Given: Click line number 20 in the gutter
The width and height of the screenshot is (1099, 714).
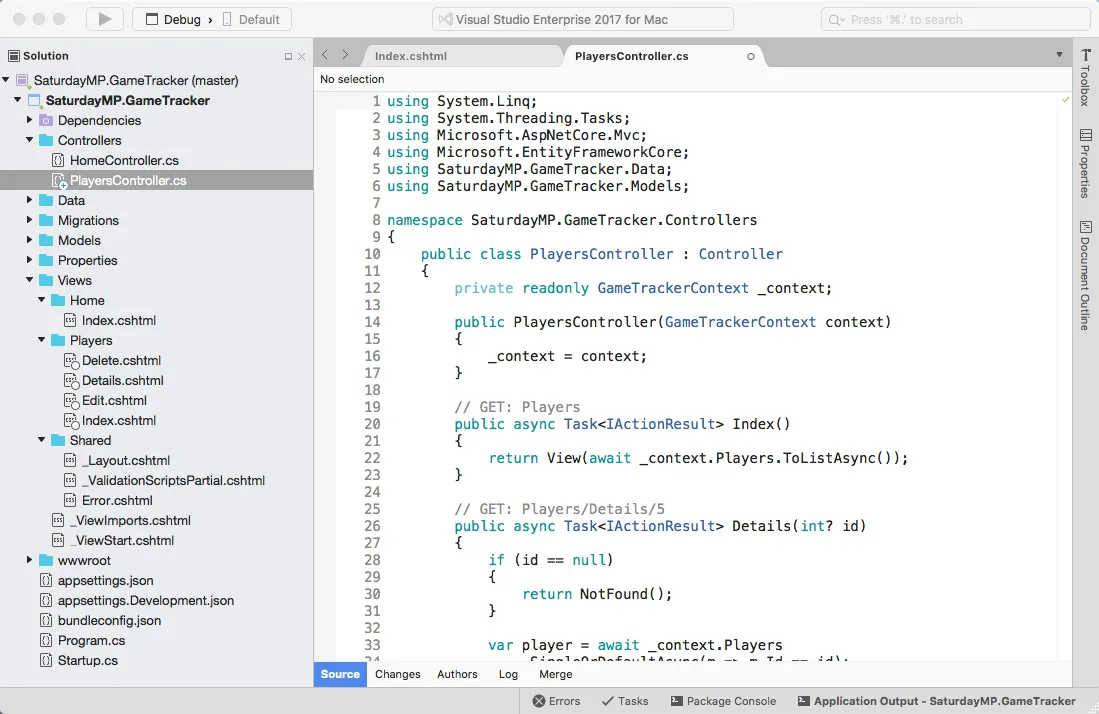Looking at the screenshot, I should (372, 424).
